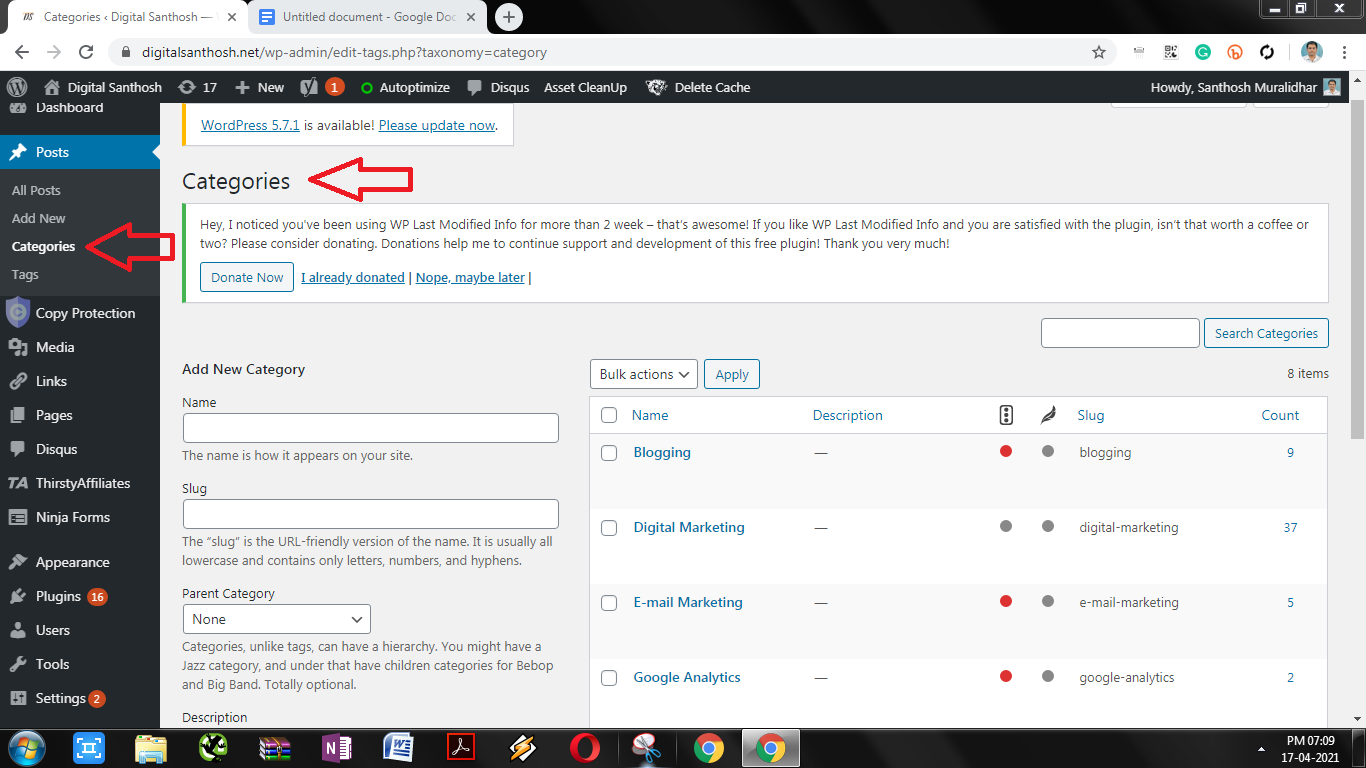Click the Search Categories button
The width and height of the screenshot is (1366, 768).
(1266, 333)
